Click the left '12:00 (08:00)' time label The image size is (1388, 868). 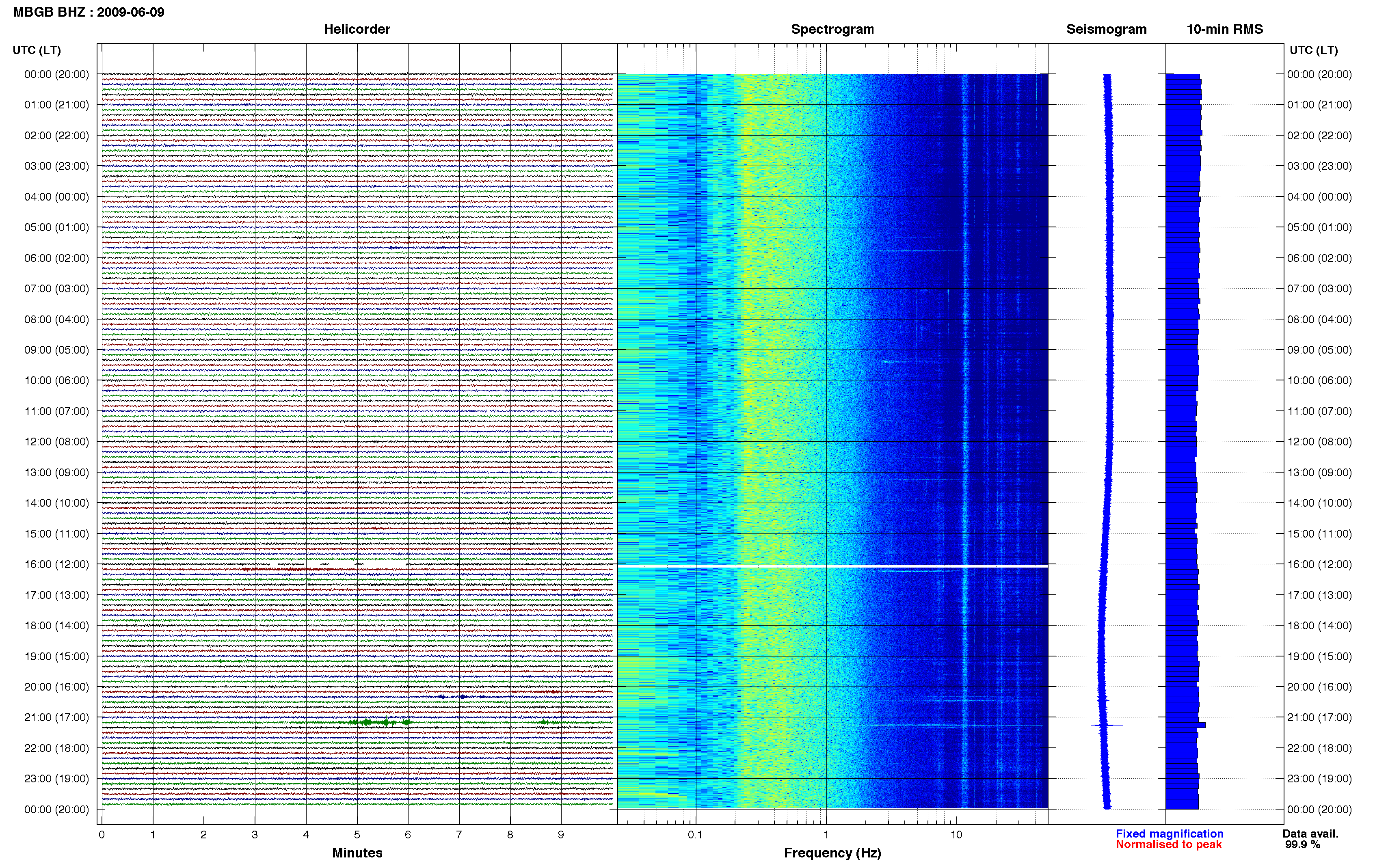(56, 441)
